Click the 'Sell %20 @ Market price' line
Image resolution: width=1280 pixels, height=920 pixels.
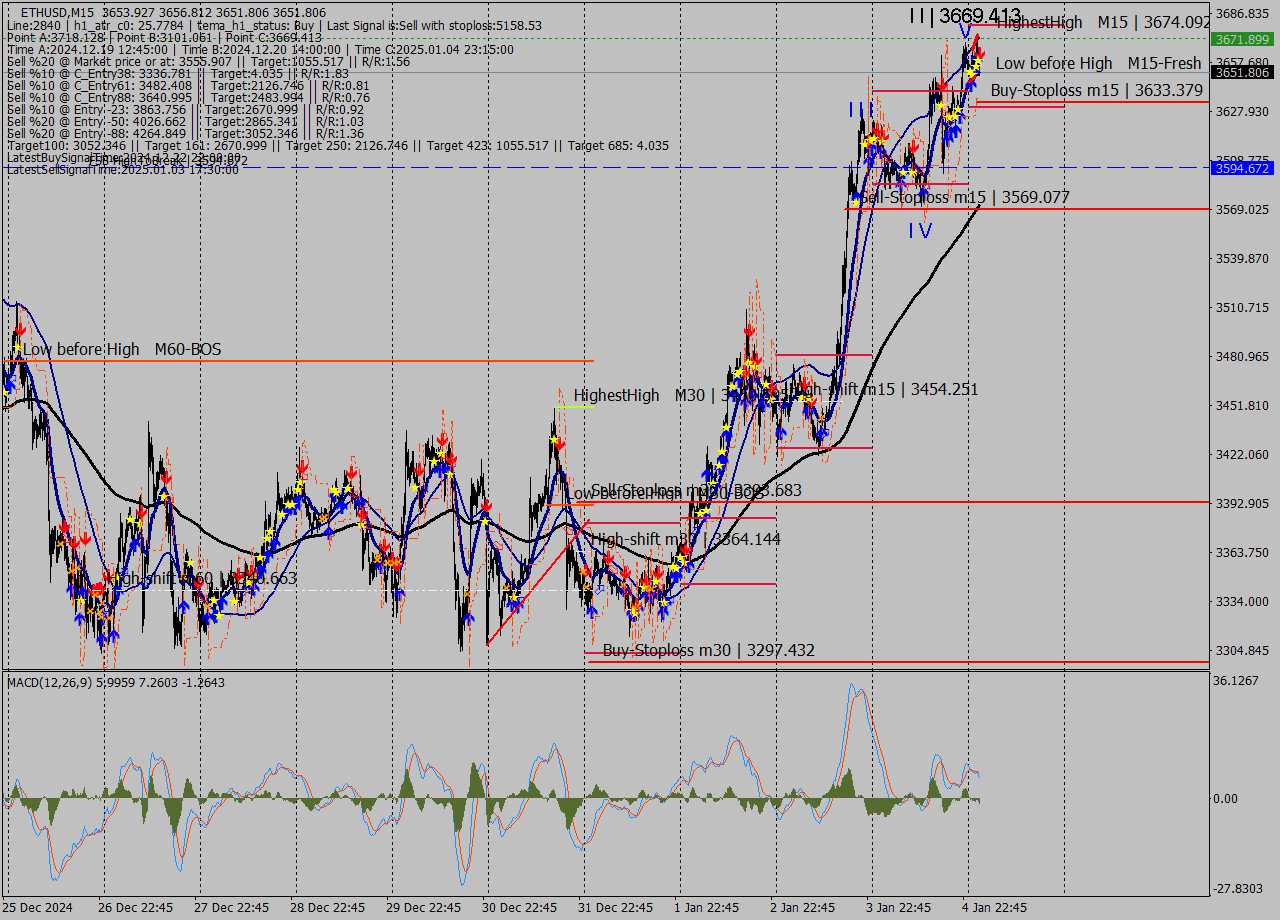pos(208,61)
